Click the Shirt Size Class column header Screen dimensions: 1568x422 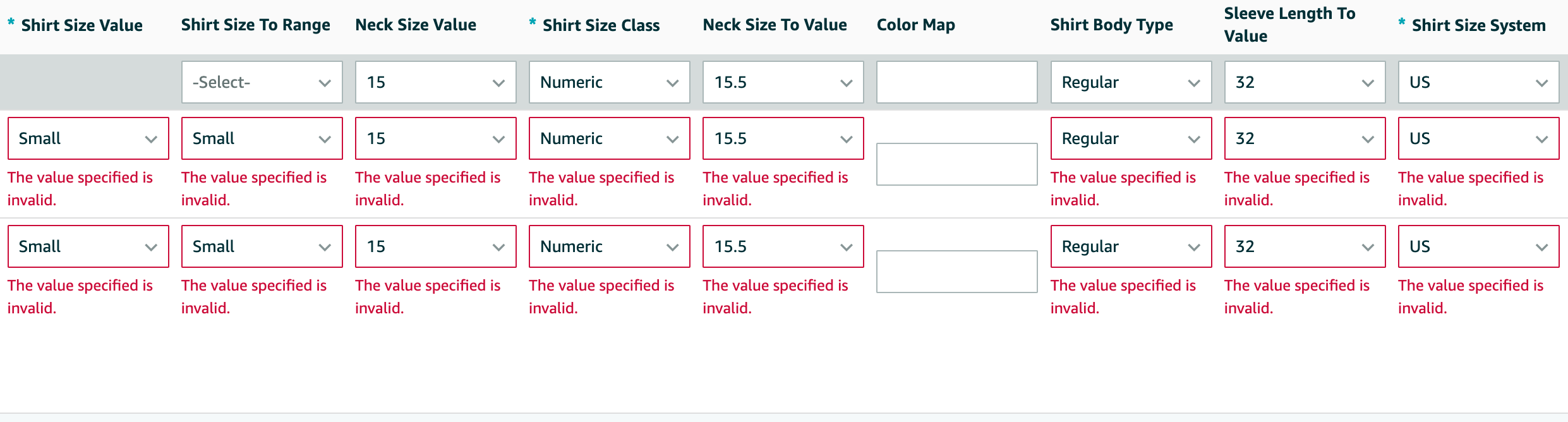601,25
